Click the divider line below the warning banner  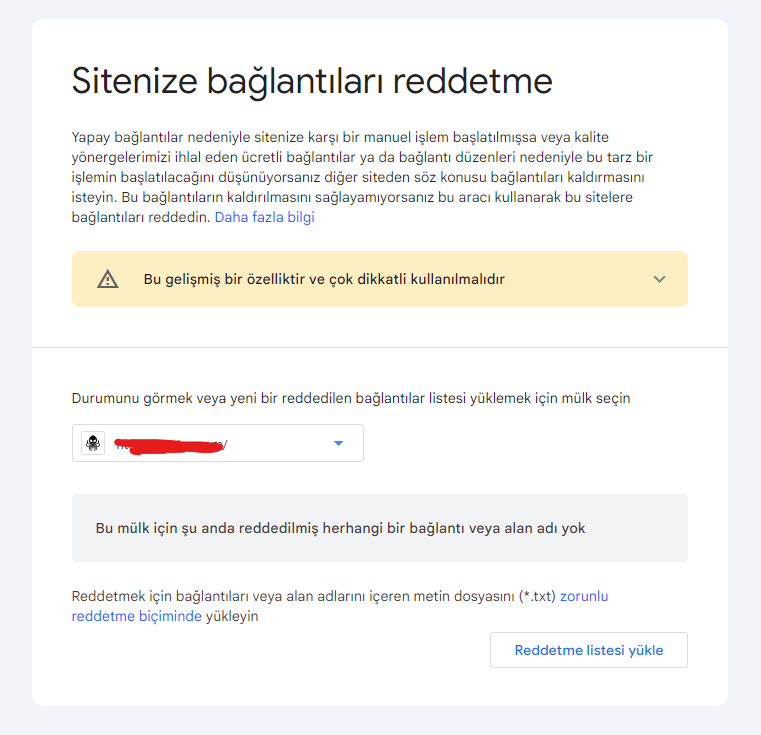pos(380,347)
